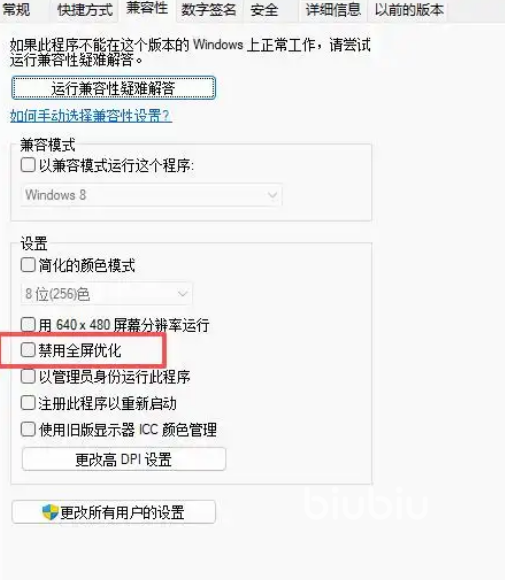Check 以管理员身份运行此程序
The image size is (505, 580).
tap(28, 377)
